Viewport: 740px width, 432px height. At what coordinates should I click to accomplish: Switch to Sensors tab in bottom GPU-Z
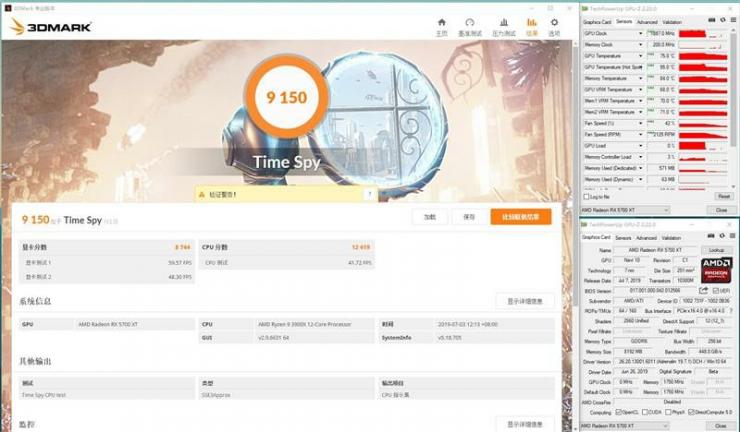(x=623, y=238)
